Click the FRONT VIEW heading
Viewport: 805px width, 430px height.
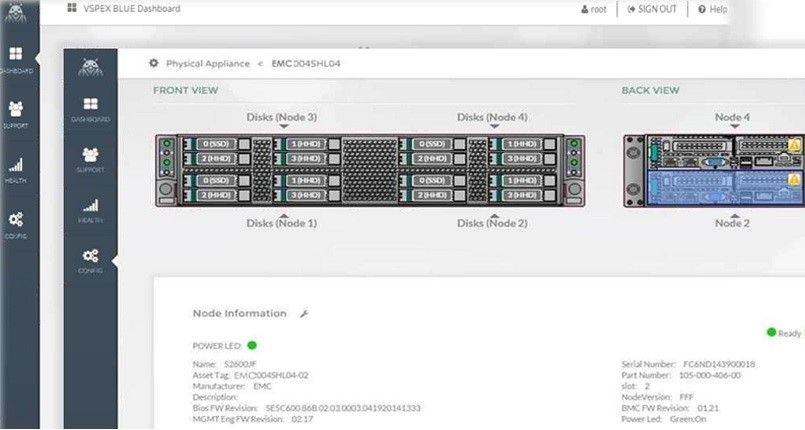click(x=185, y=90)
